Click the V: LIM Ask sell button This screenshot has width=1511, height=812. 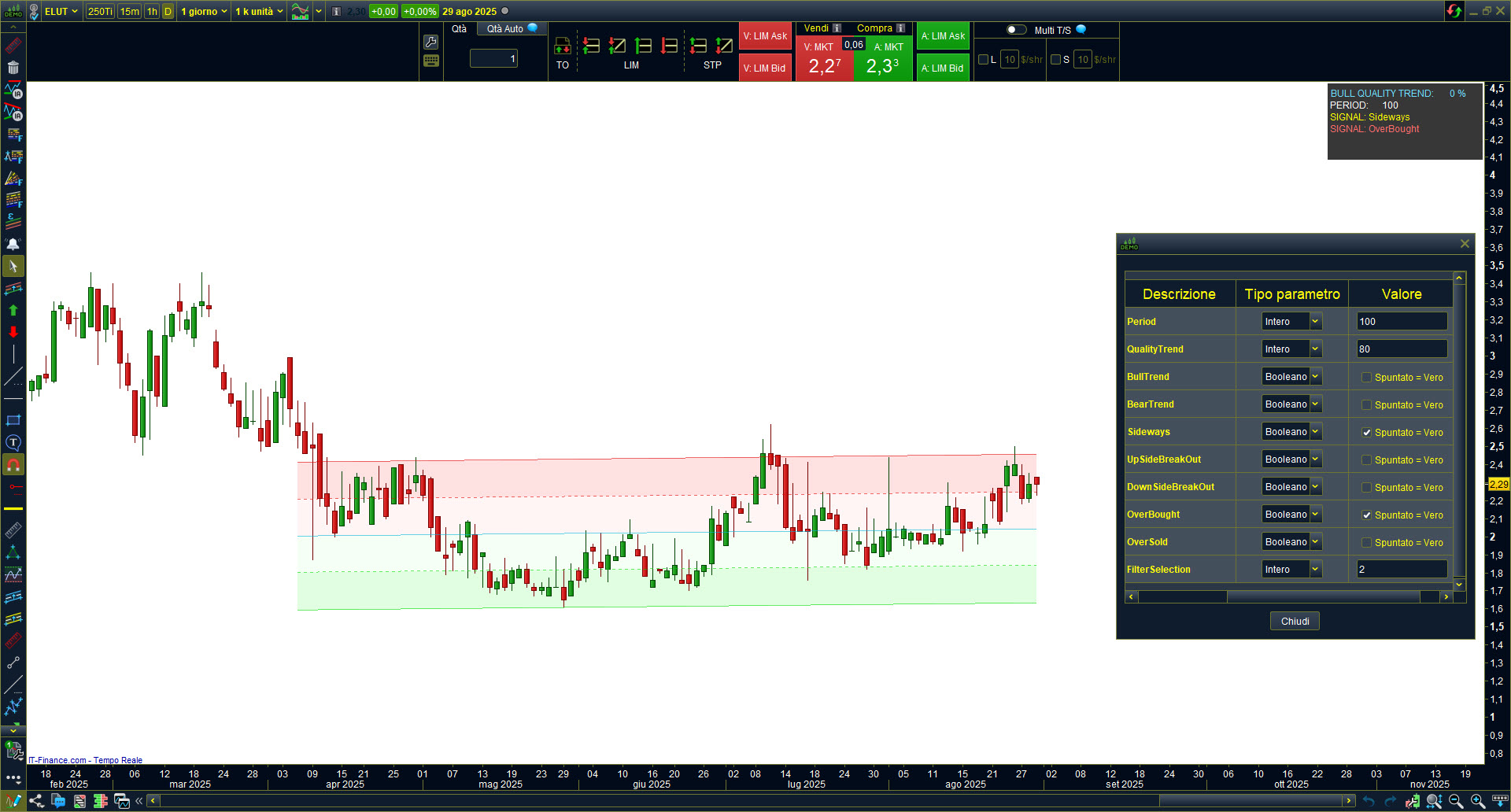tap(765, 36)
